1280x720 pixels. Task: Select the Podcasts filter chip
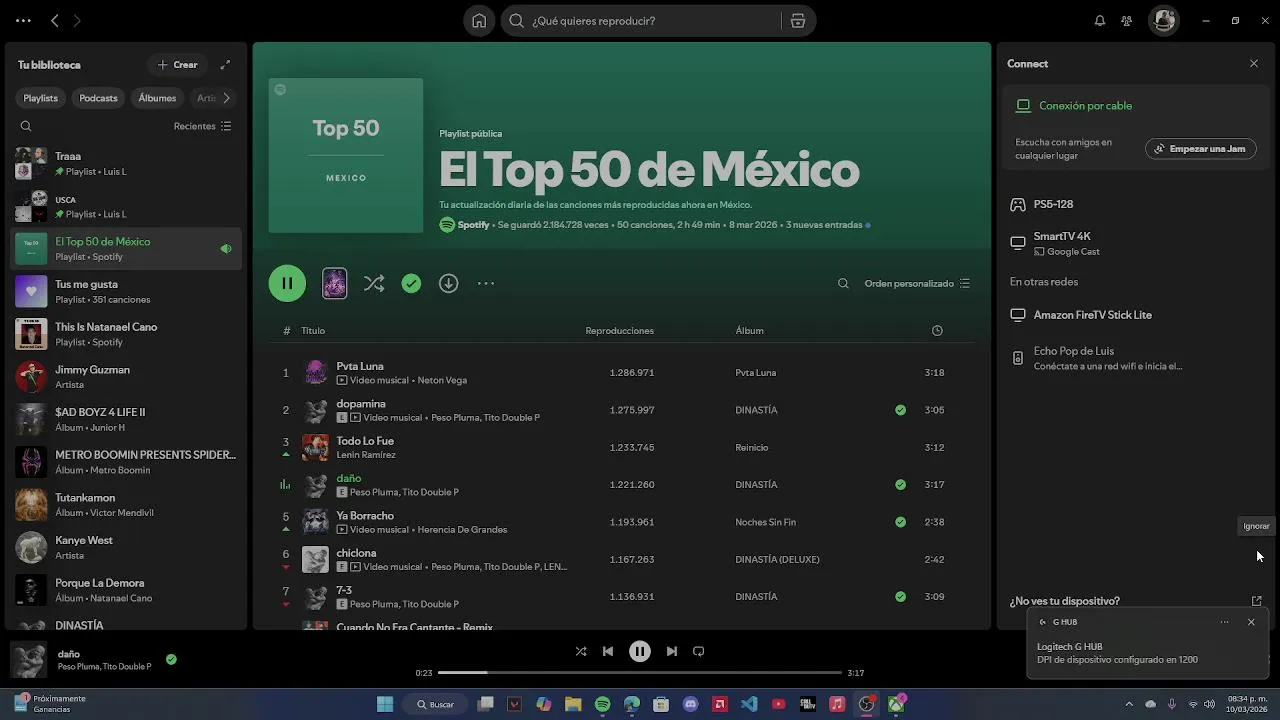[x=99, y=98]
